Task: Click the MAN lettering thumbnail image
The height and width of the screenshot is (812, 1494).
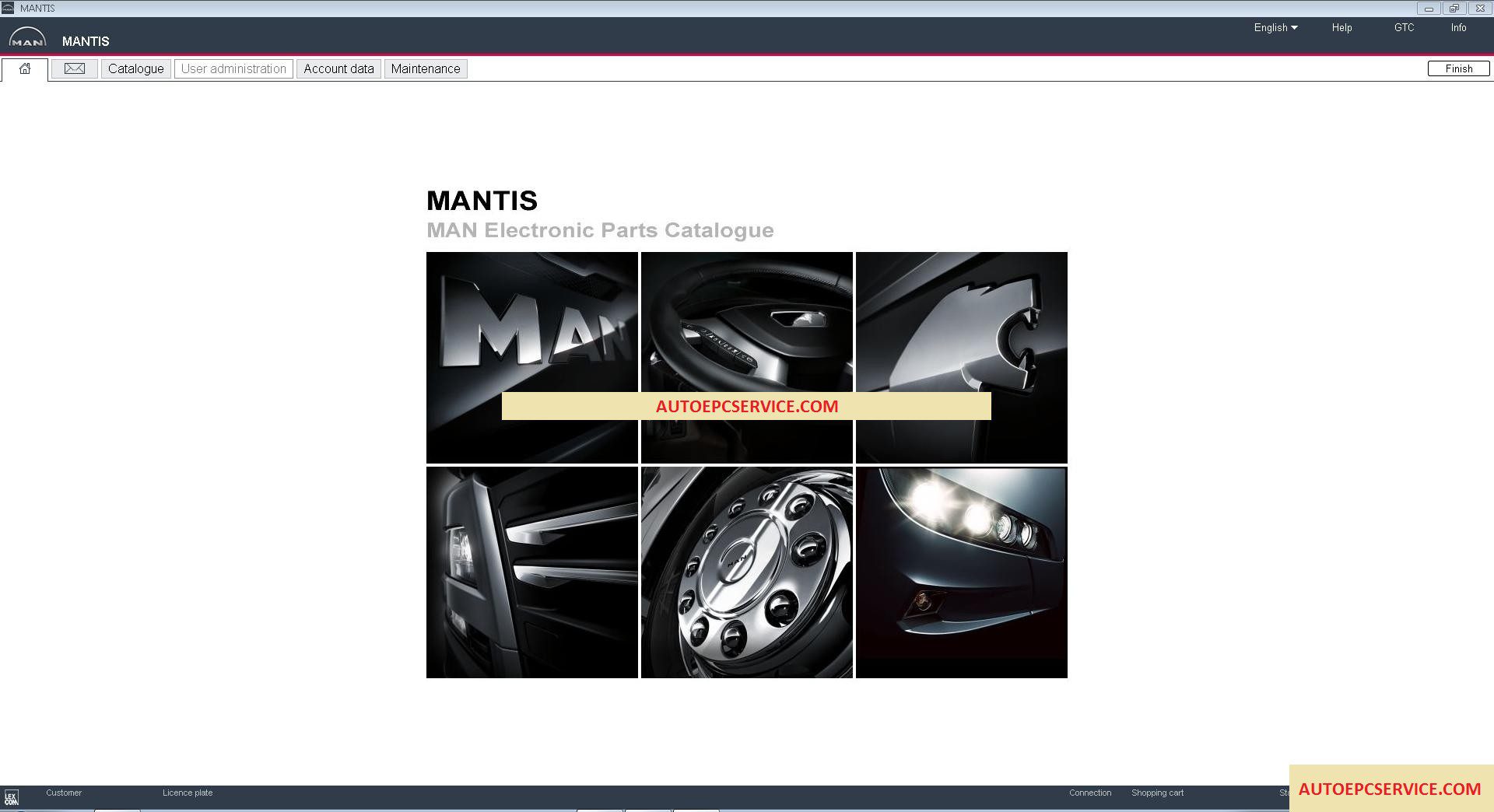Action: pos(532,358)
